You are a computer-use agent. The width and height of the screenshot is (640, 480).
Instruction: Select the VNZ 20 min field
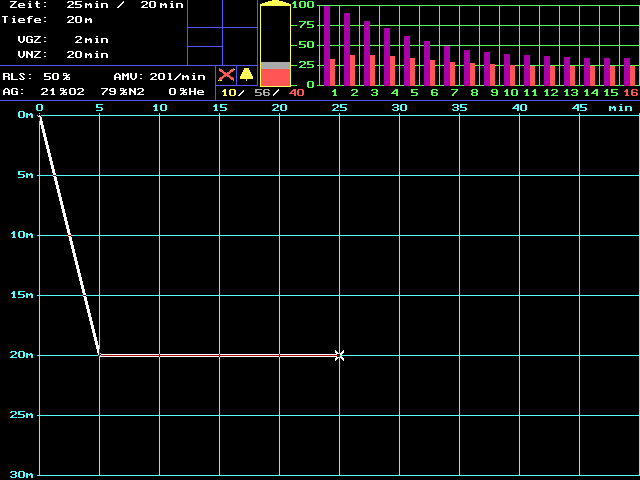pyautogui.click(x=87, y=54)
